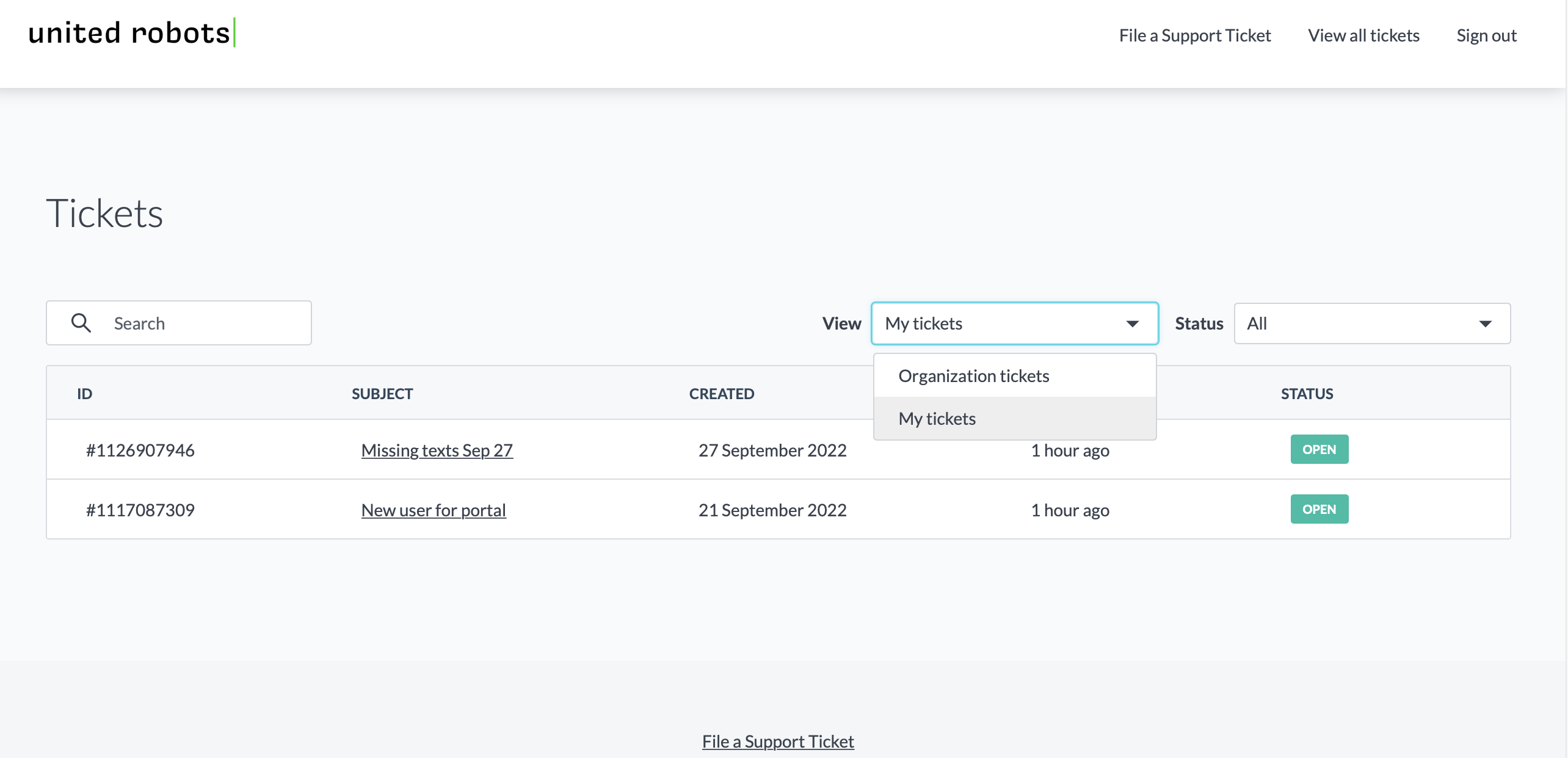Focus the Search tickets field
This screenshot has height=758, width=1568.
pos(201,323)
